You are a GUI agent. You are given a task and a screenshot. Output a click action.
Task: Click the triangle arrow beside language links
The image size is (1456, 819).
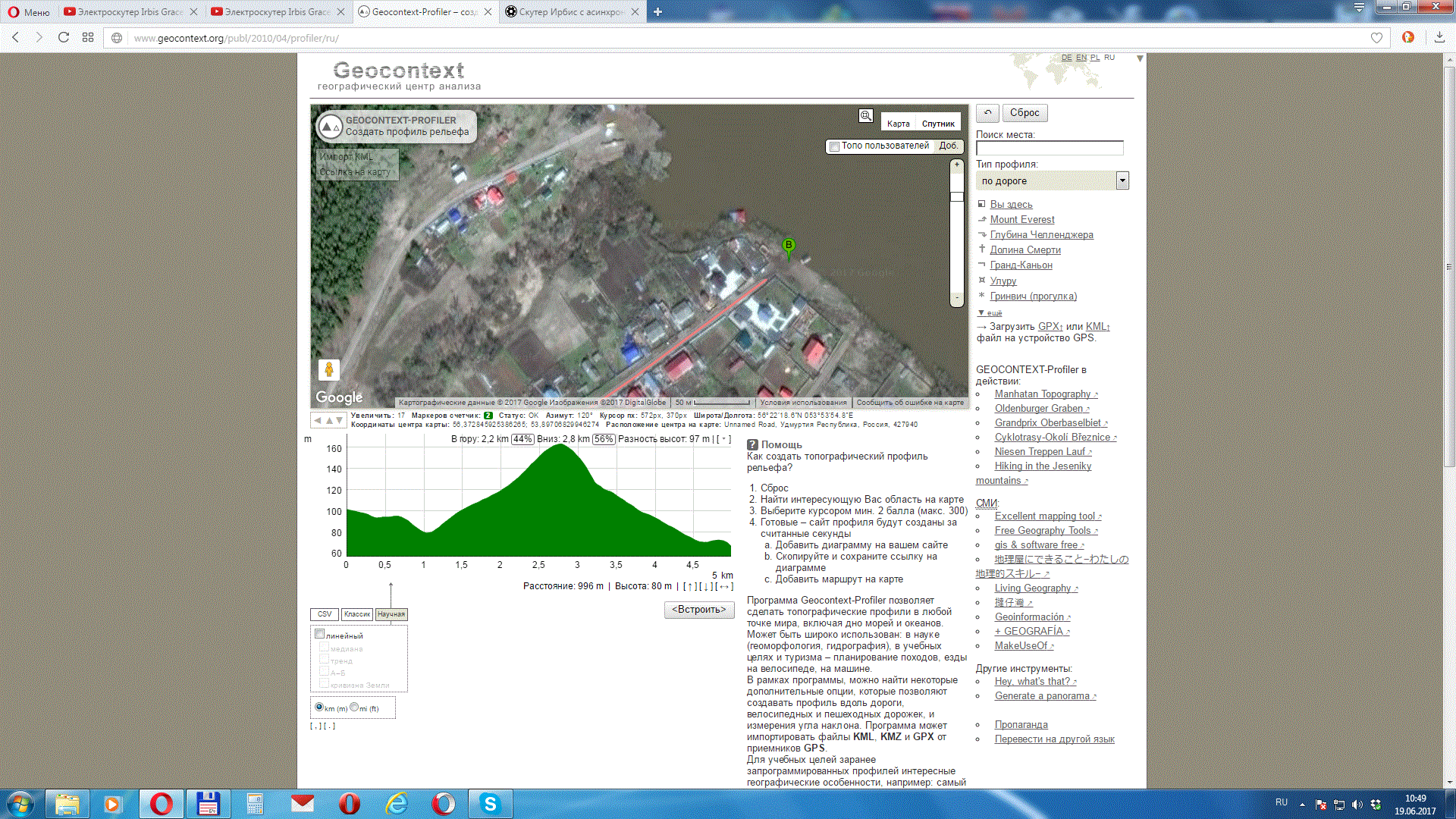[1140, 58]
